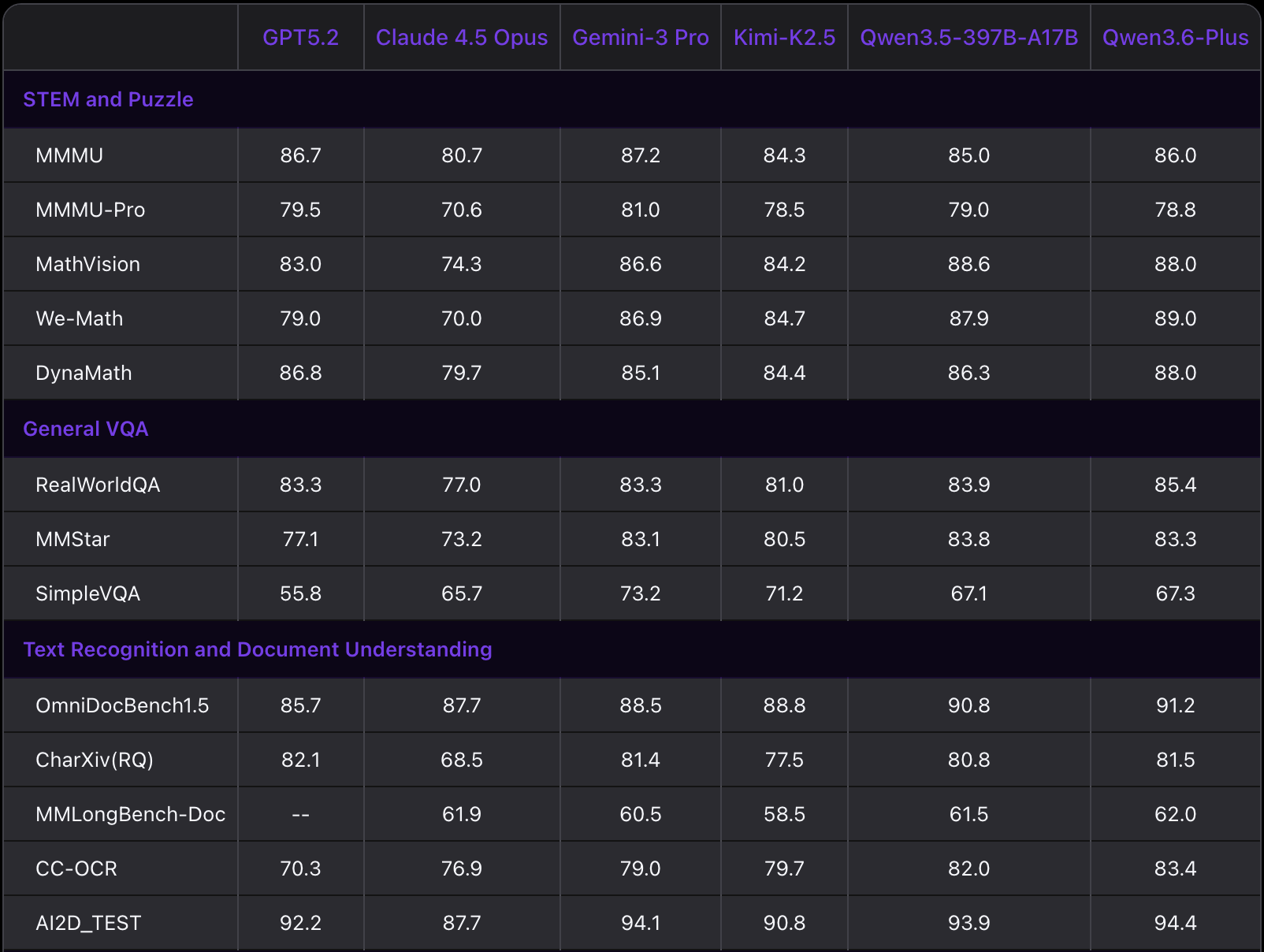The image size is (1264, 952).
Task: Click Gemini-3 Pro MMMU-Pro score 81.0
Action: click(x=641, y=210)
